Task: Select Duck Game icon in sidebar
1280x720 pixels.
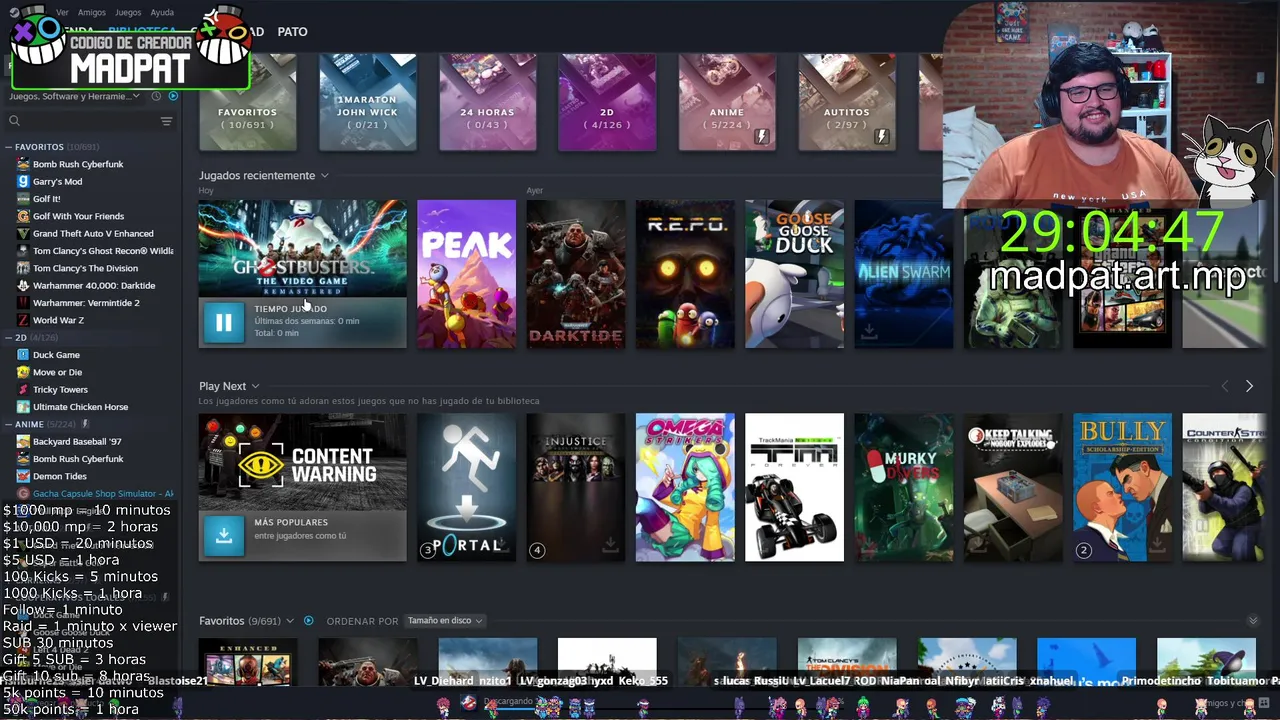Action: (x=23, y=355)
